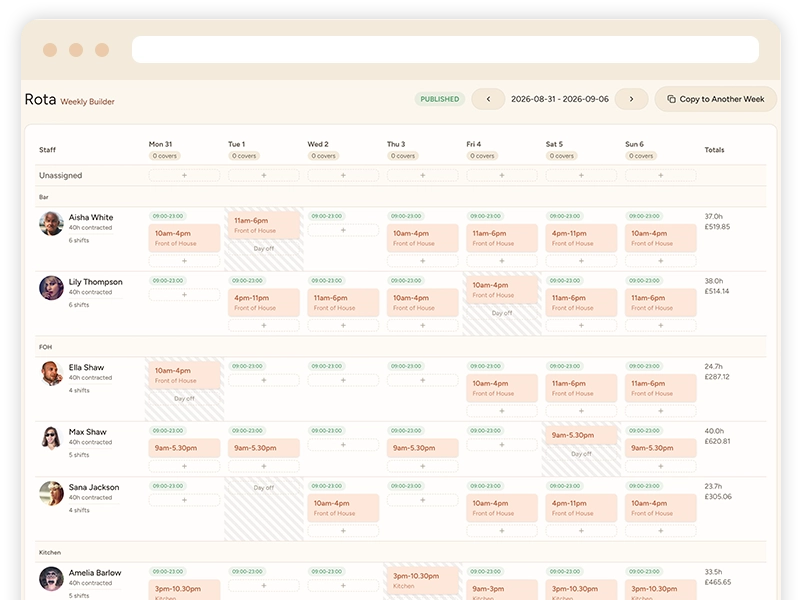Viewport: 800px width, 600px height.
Task: Add a Tuesday shift for Ella Shaw
Action: (x=264, y=381)
